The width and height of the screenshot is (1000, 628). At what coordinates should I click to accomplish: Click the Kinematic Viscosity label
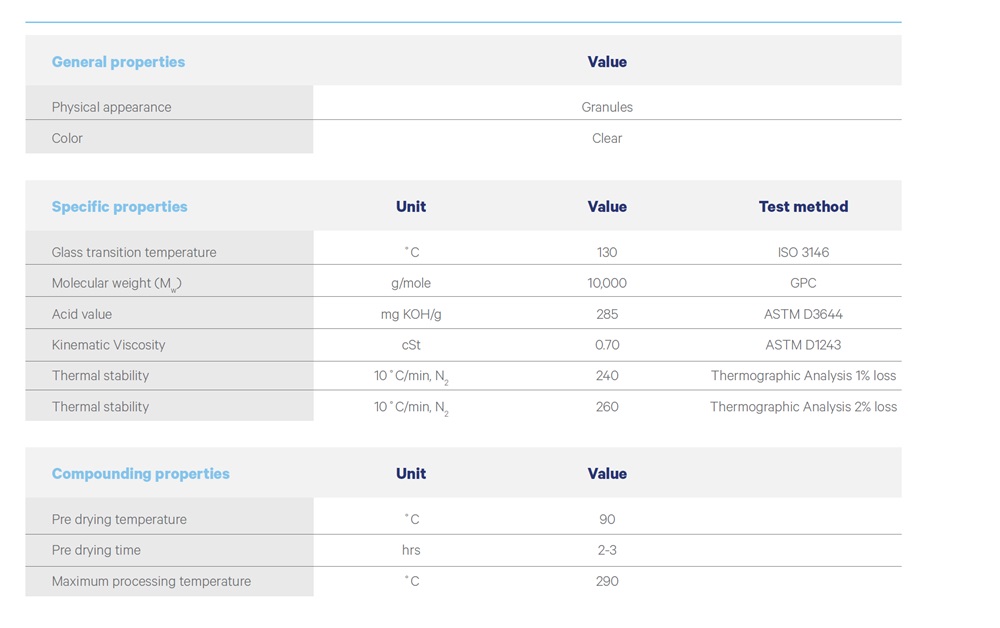(x=108, y=345)
